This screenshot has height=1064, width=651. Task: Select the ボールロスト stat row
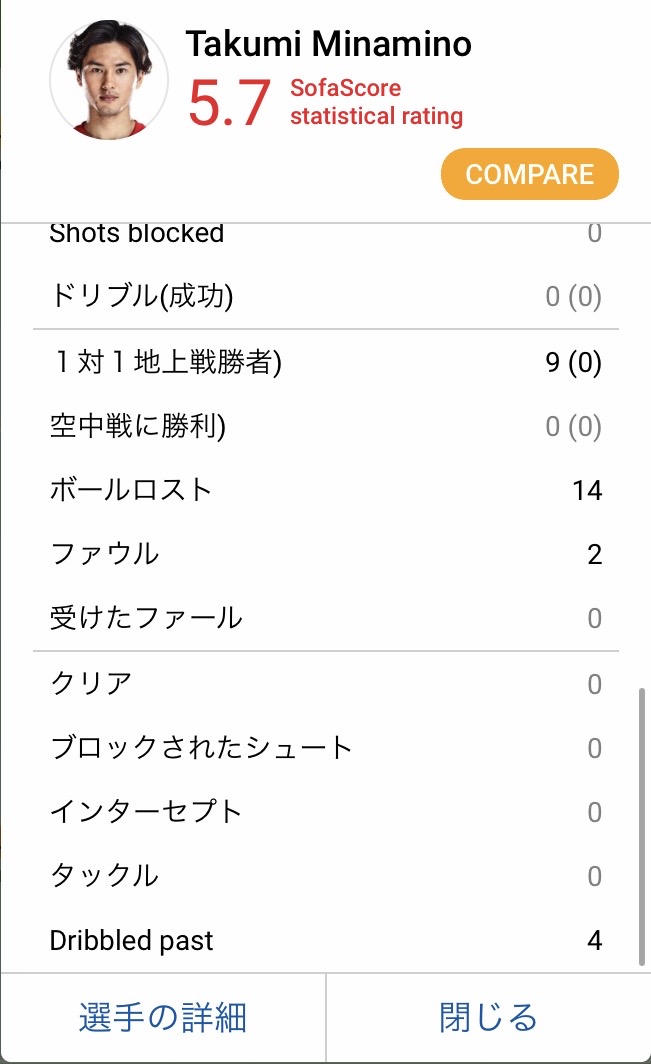[325, 490]
